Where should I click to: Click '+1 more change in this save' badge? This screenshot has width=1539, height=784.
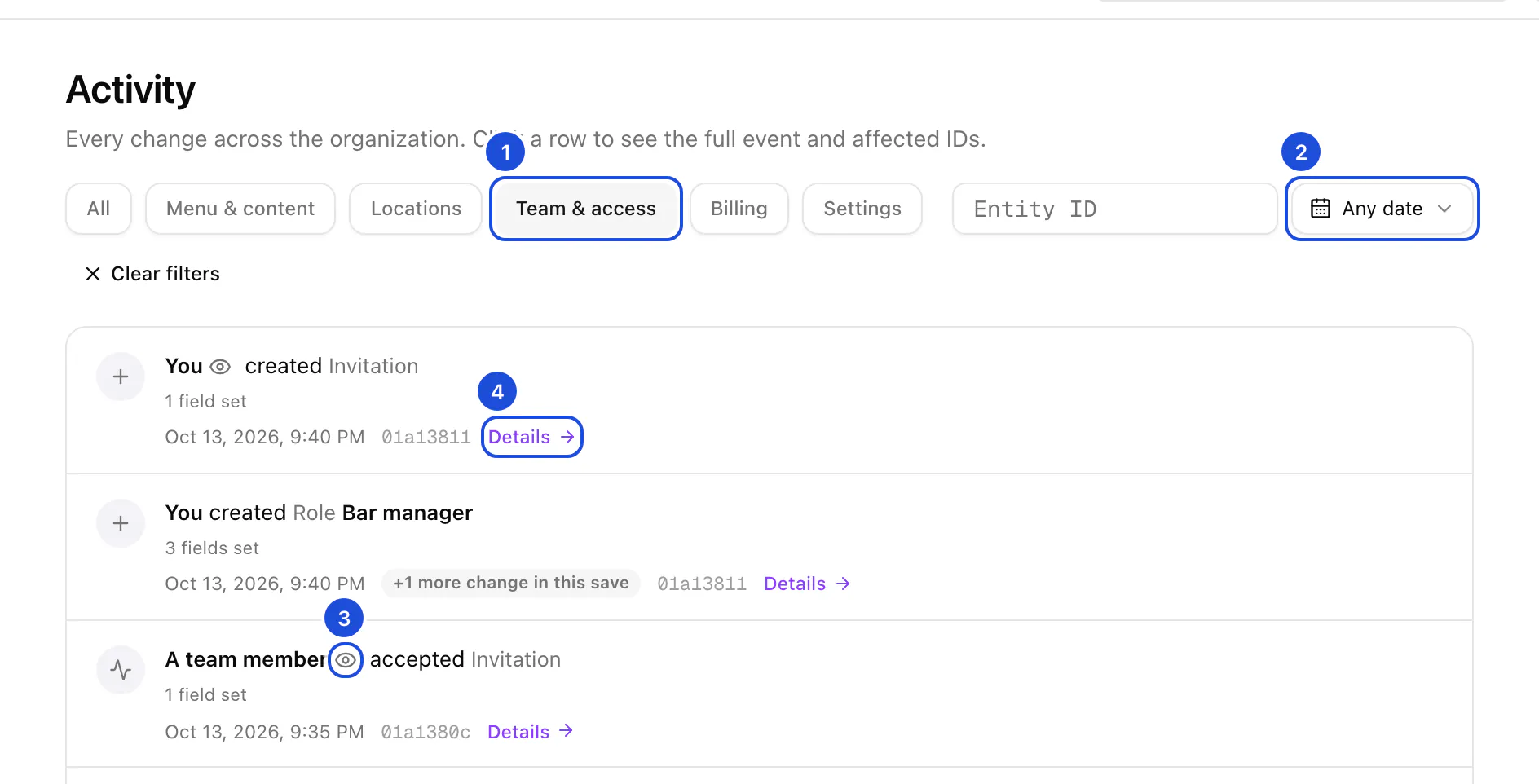[511, 583]
